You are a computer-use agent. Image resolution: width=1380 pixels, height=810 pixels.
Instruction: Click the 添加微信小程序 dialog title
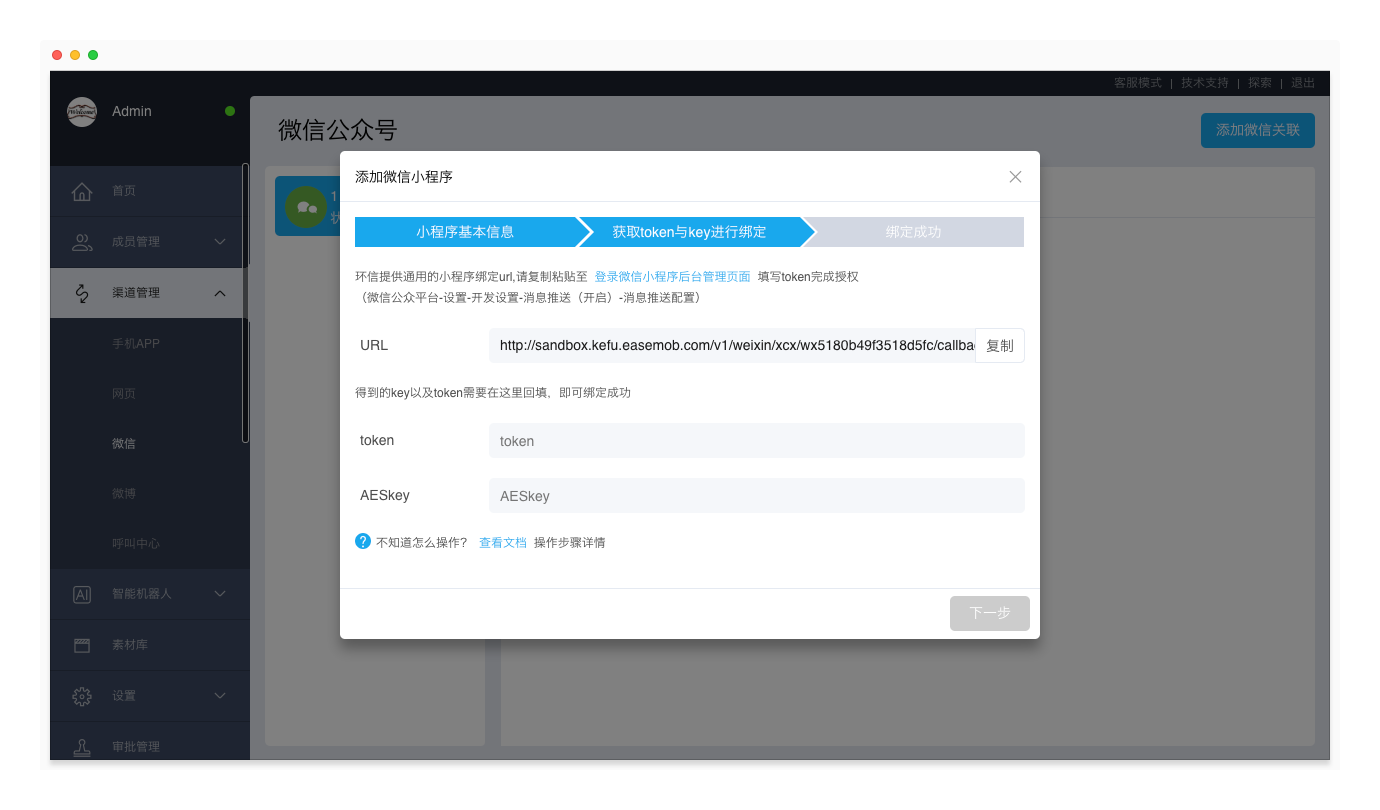[x=404, y=177]
